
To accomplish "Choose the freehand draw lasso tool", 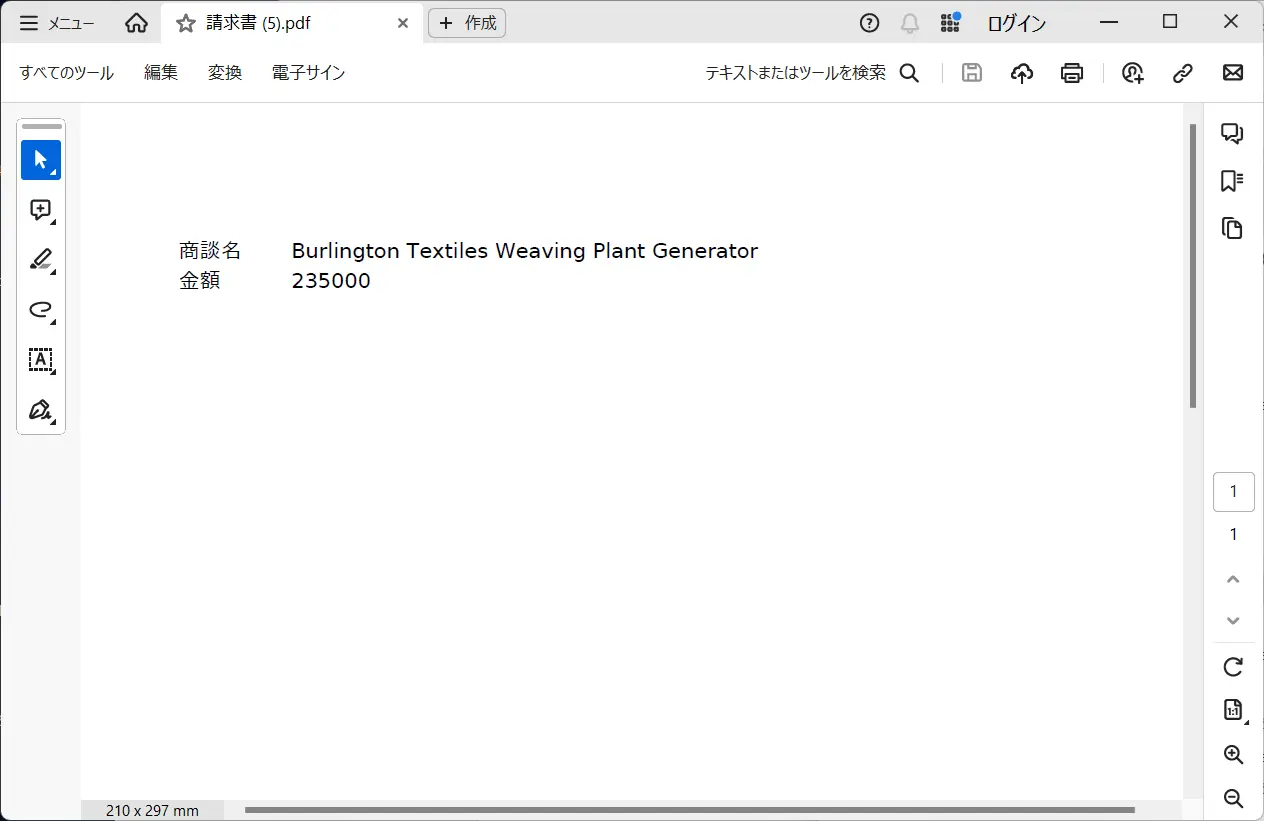I will 41,310.
